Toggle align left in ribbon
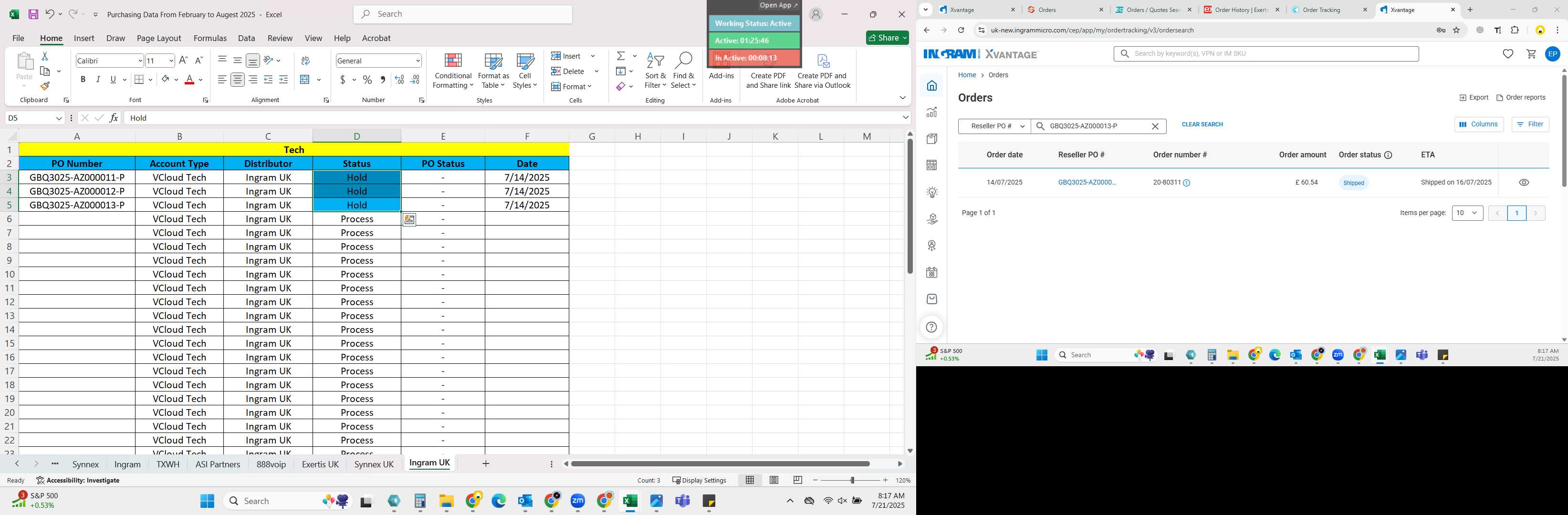Image resolution: width=1568 pixels, height=515 pixels. pos(222,80)
